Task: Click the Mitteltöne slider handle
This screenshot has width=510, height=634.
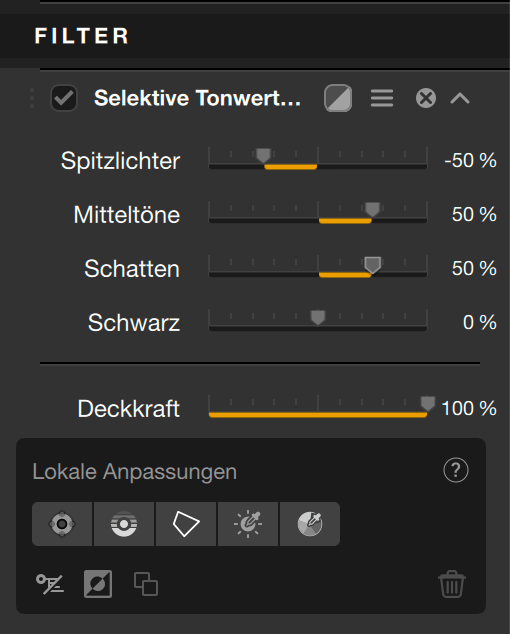Action: [x=372, y=209]
